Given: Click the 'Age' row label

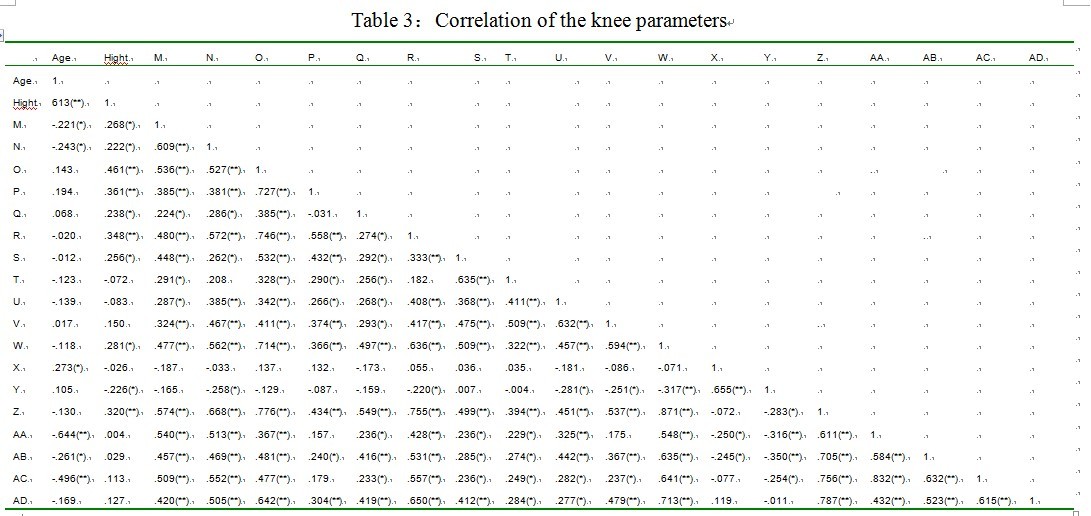Looking at the screenshot, I should pyautogui.click(x=24, y=81).
